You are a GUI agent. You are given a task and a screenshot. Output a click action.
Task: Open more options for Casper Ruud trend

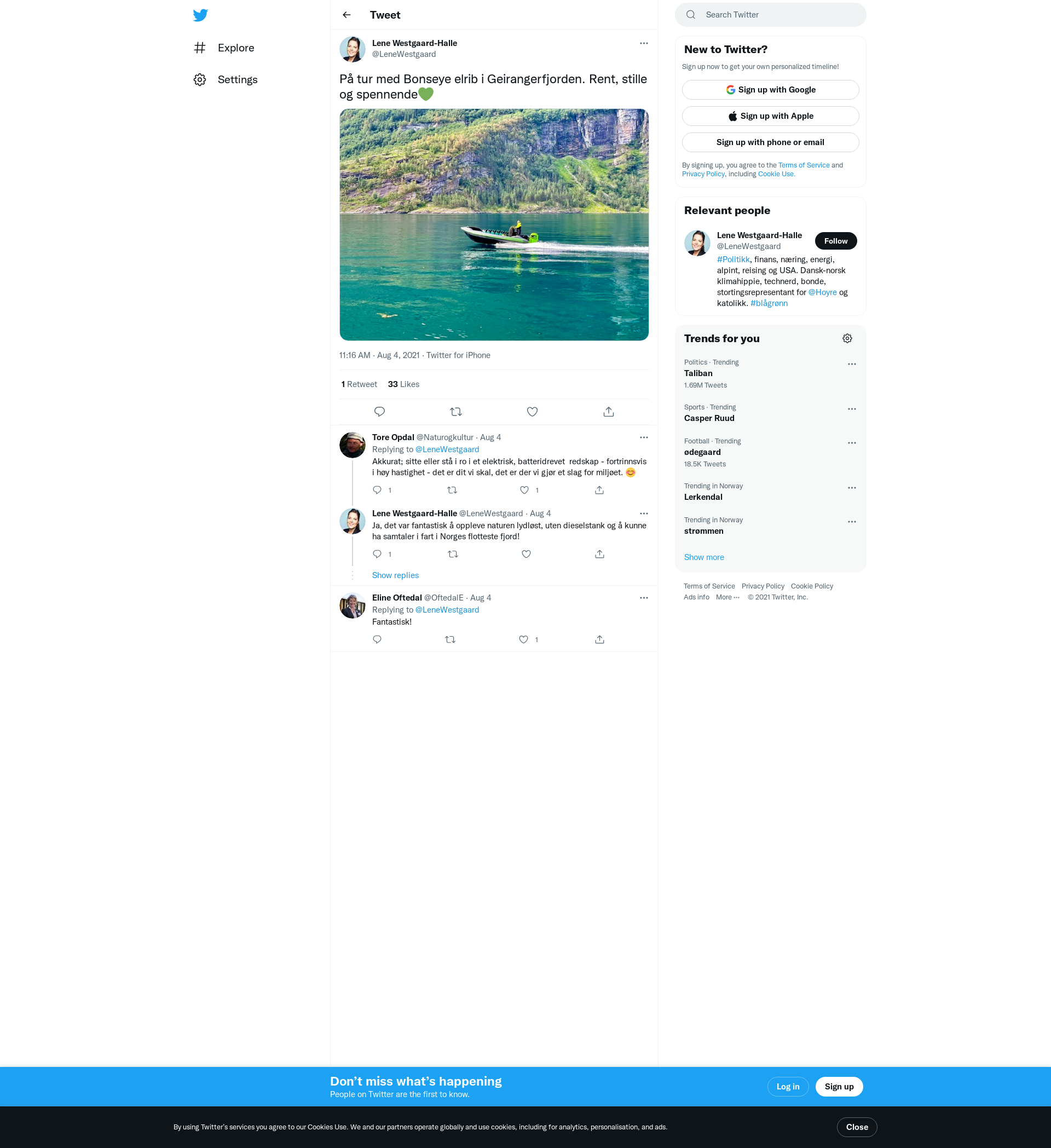coord(851,409)
